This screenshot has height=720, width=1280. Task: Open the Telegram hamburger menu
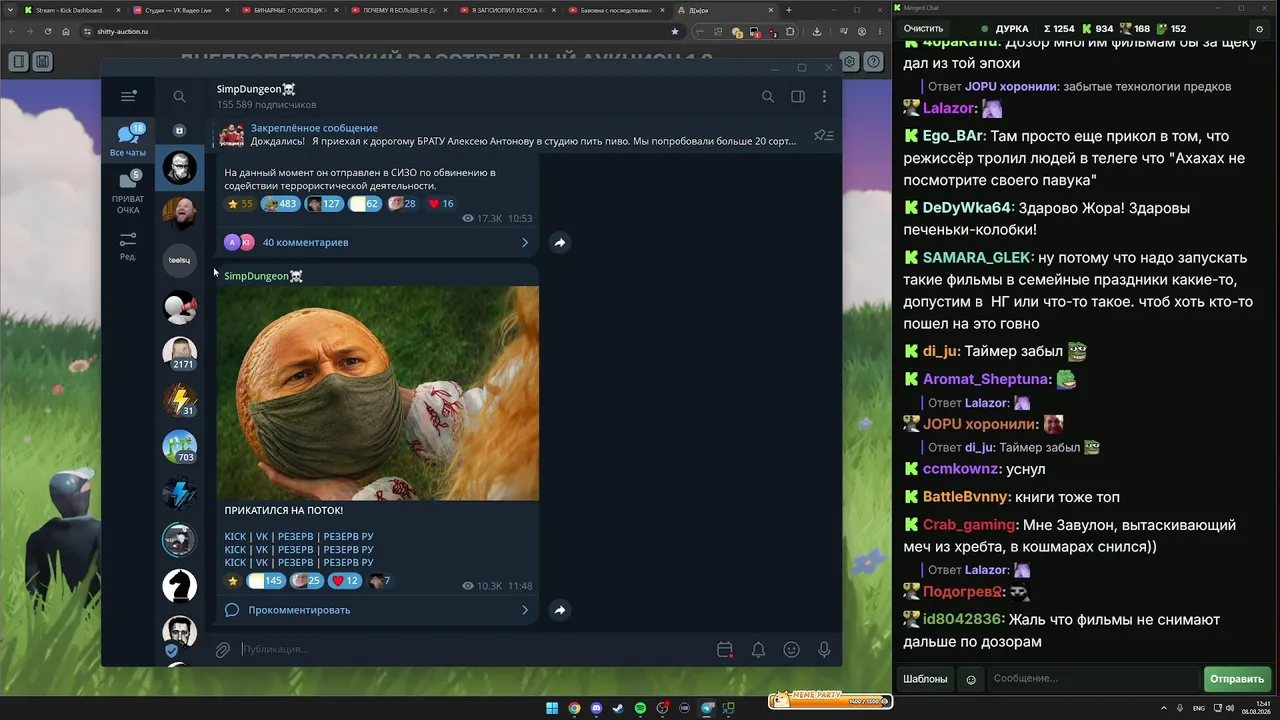click(x=128, y=96)
